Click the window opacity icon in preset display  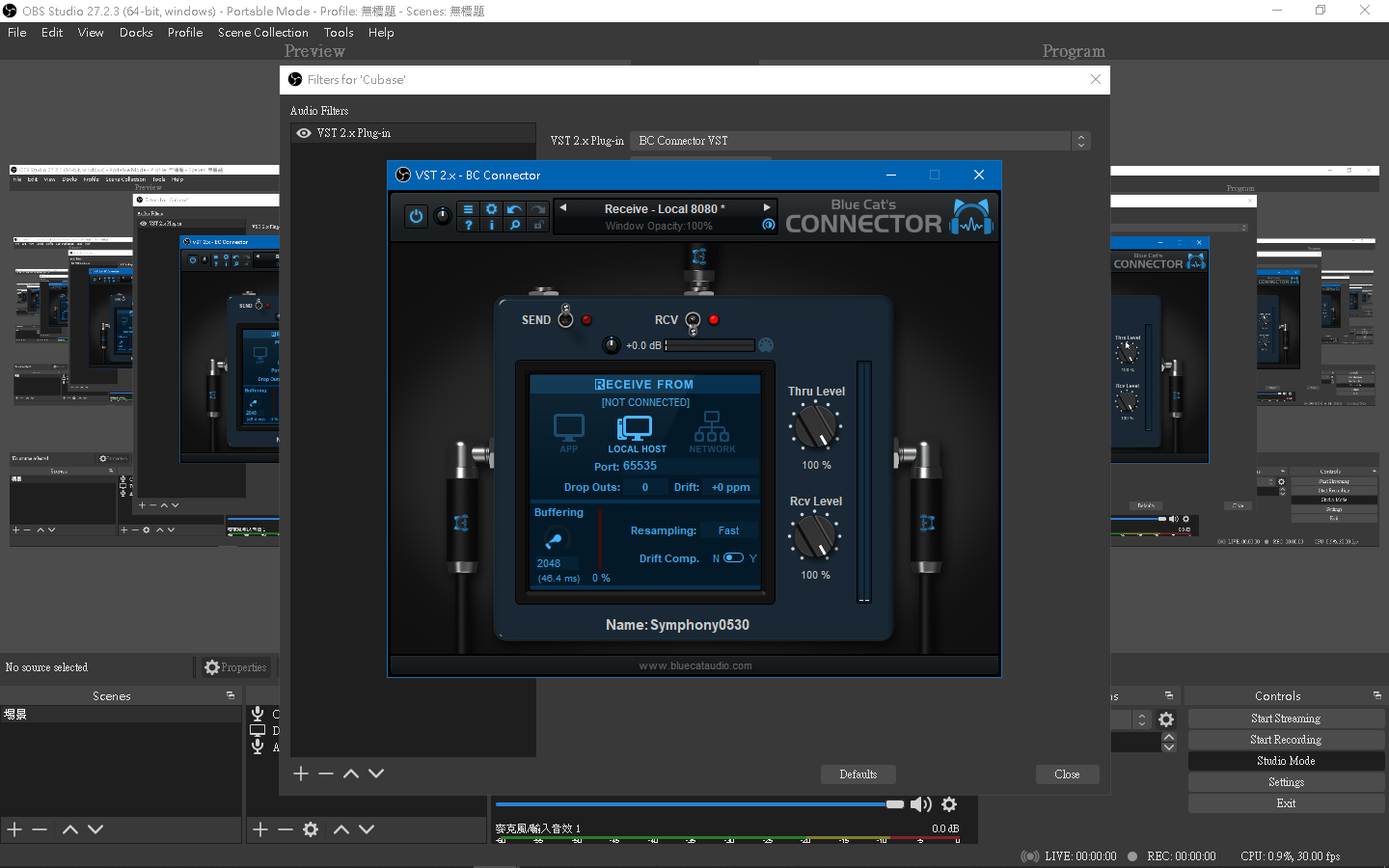pyautogui.click(x=768, y=225)
